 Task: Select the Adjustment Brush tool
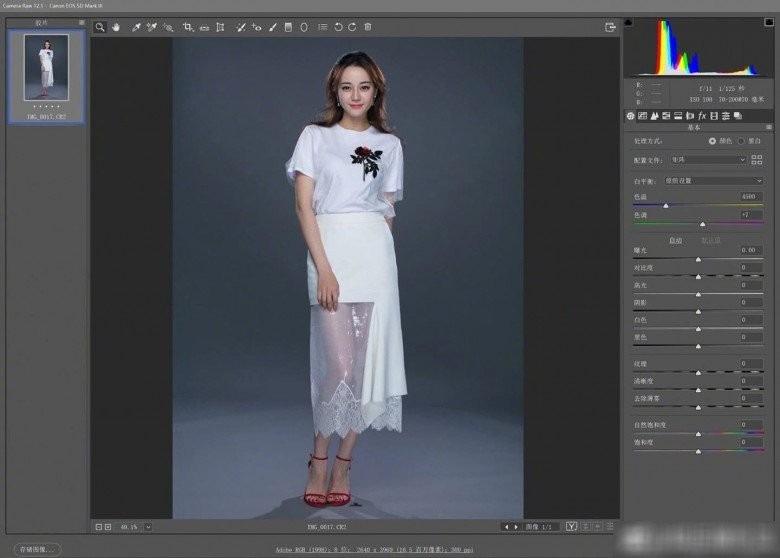(x=272, y=27)
